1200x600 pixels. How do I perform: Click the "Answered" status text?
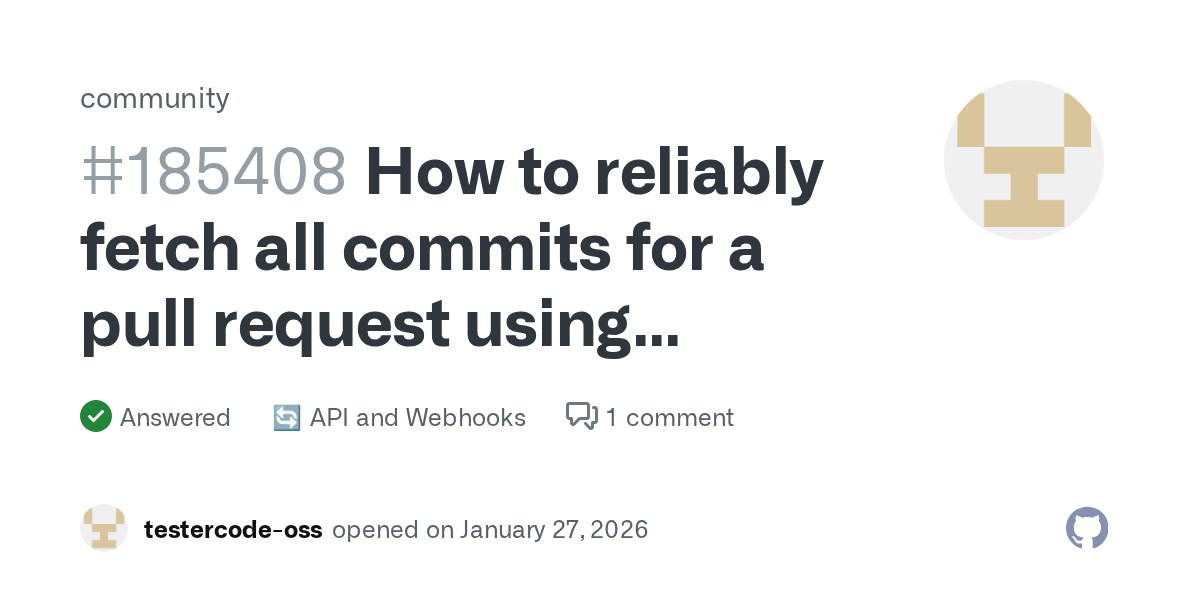pyautogui.click(x=175, y=417)
